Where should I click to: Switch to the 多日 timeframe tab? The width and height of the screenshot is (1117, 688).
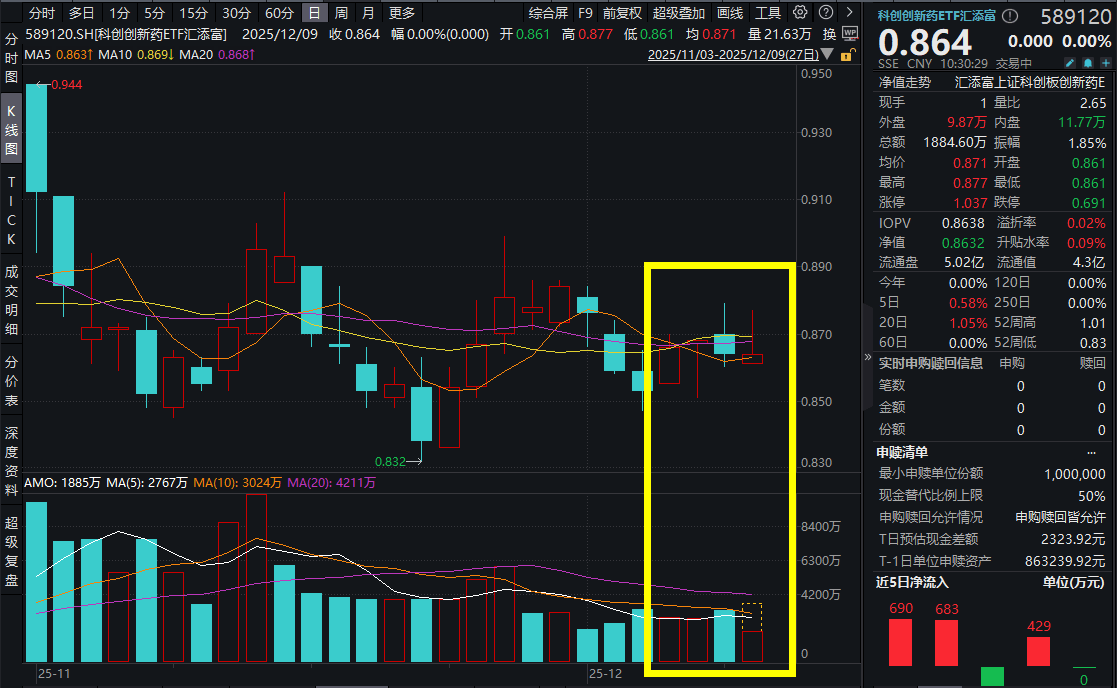click(x=81, y=13)
